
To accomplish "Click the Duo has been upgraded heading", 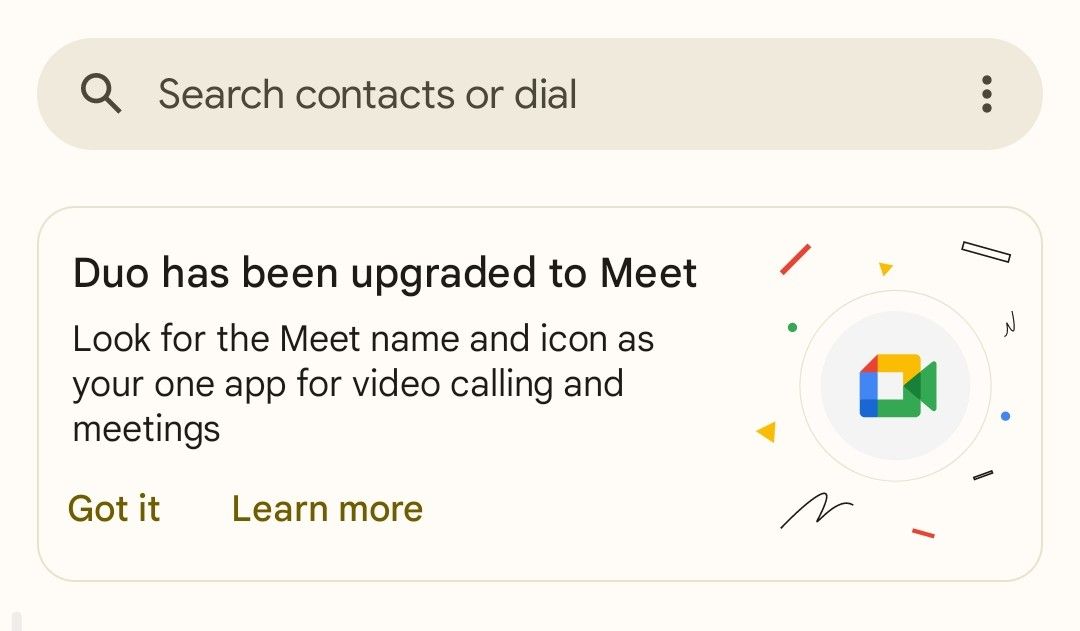I will pyautogui.click(x=384, y=272).
